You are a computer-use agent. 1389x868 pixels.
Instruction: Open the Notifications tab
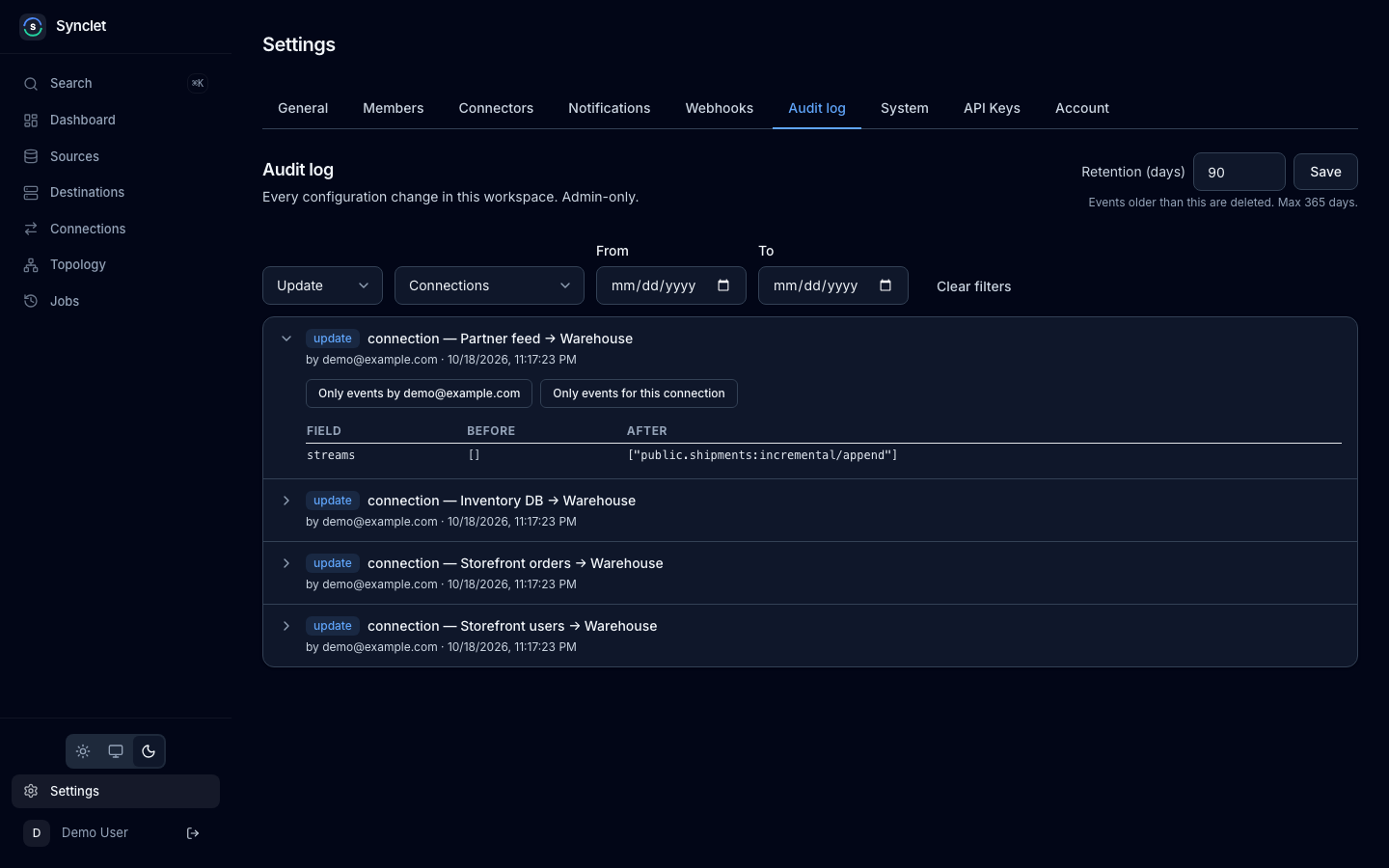pos(610,108)
